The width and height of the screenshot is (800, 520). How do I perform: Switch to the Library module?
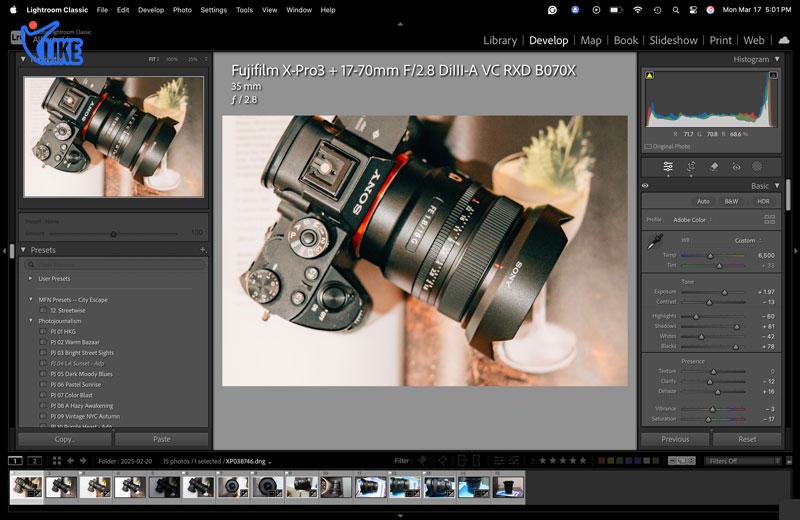(500, 41)
